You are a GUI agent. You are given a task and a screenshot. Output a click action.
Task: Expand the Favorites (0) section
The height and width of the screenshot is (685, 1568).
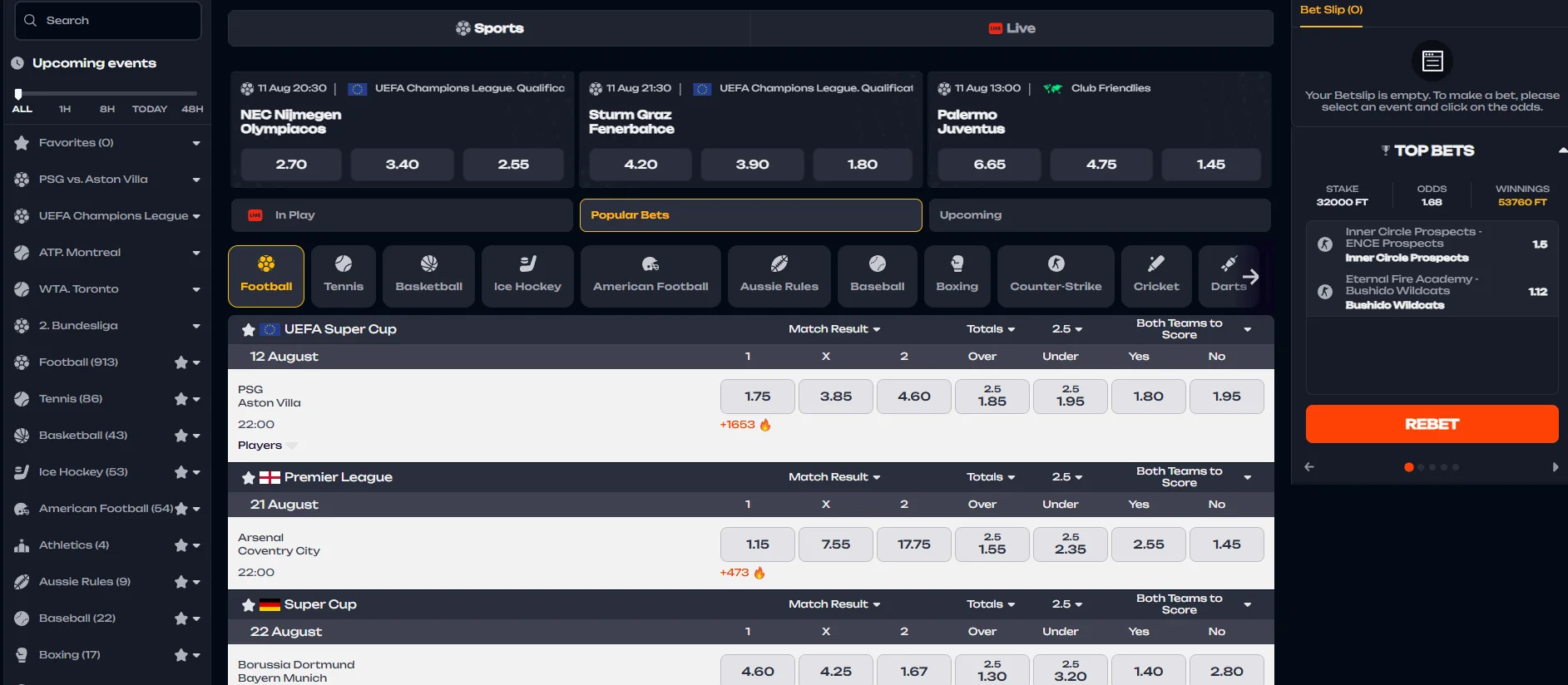coord(196,143)
